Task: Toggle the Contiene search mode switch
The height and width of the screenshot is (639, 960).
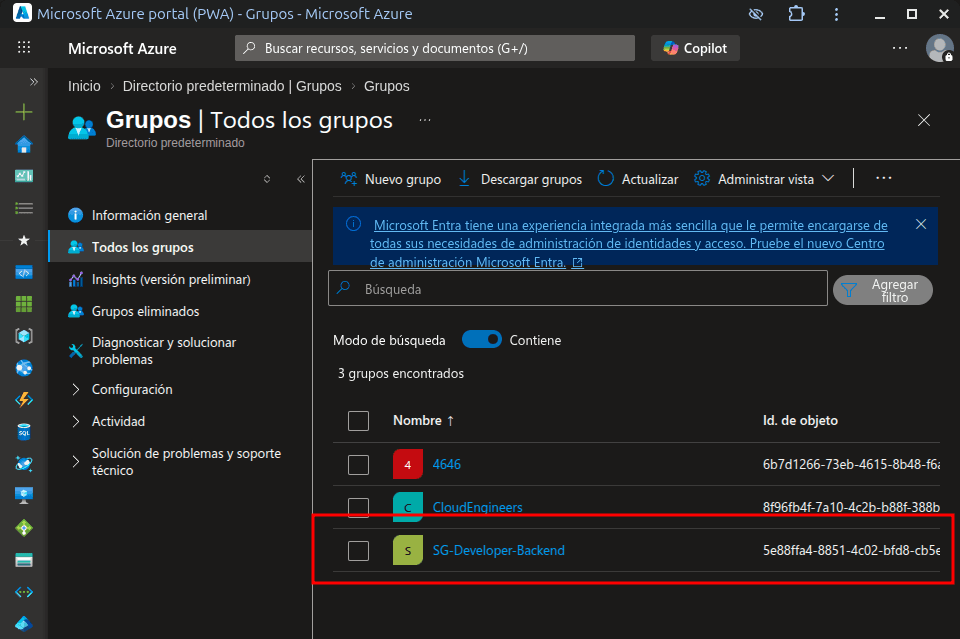Action: pyautogui.click(x=481, y=340)
